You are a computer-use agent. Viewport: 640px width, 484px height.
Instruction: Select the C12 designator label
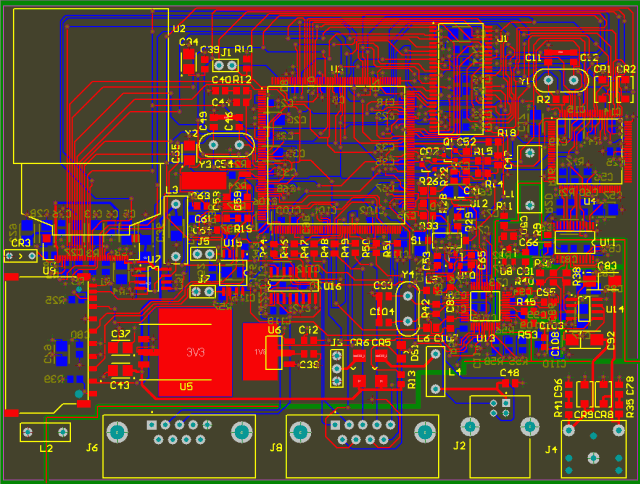click(x=589, y=58)
